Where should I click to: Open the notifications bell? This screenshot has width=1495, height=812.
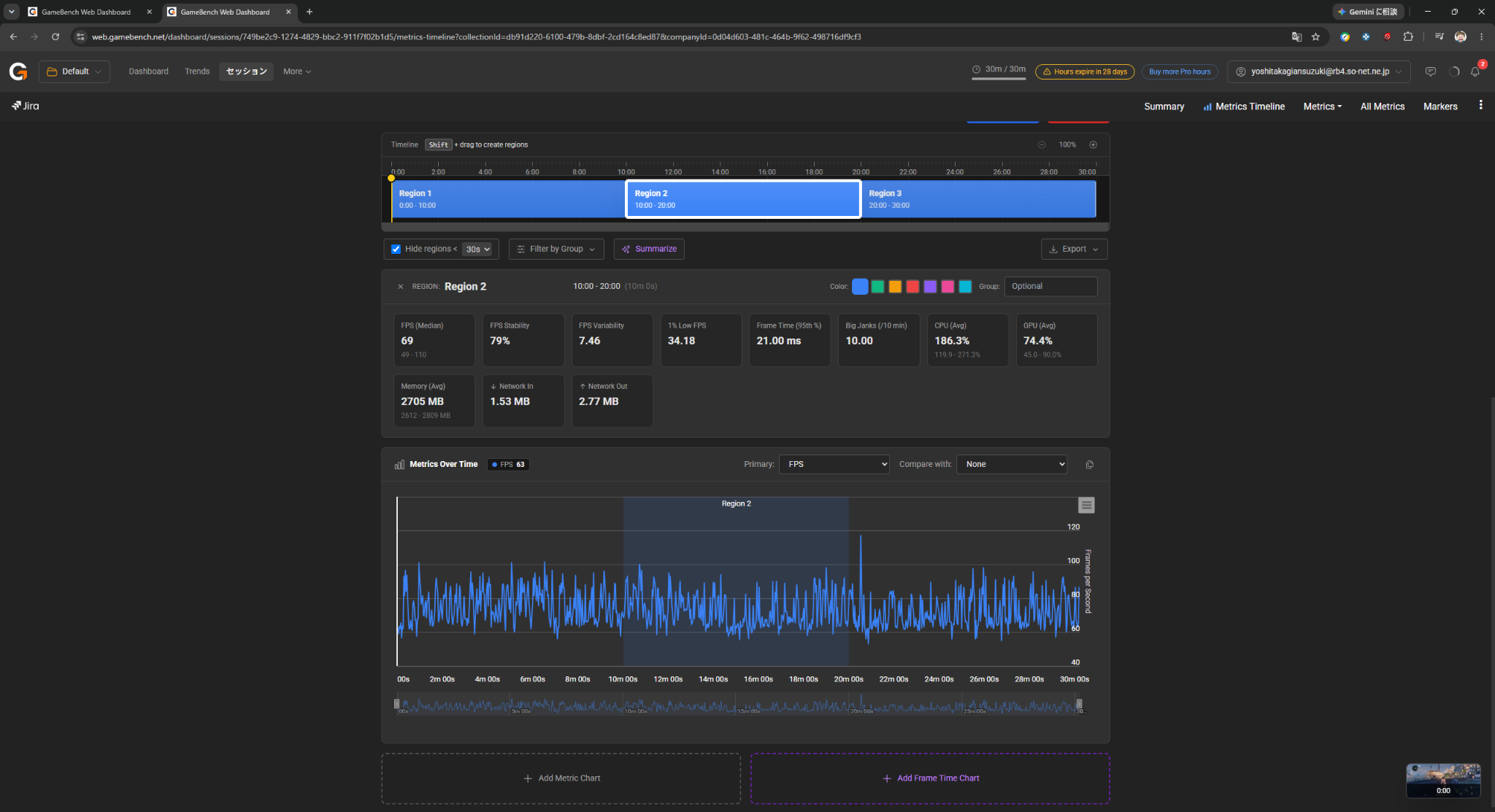pos(1475,71)
